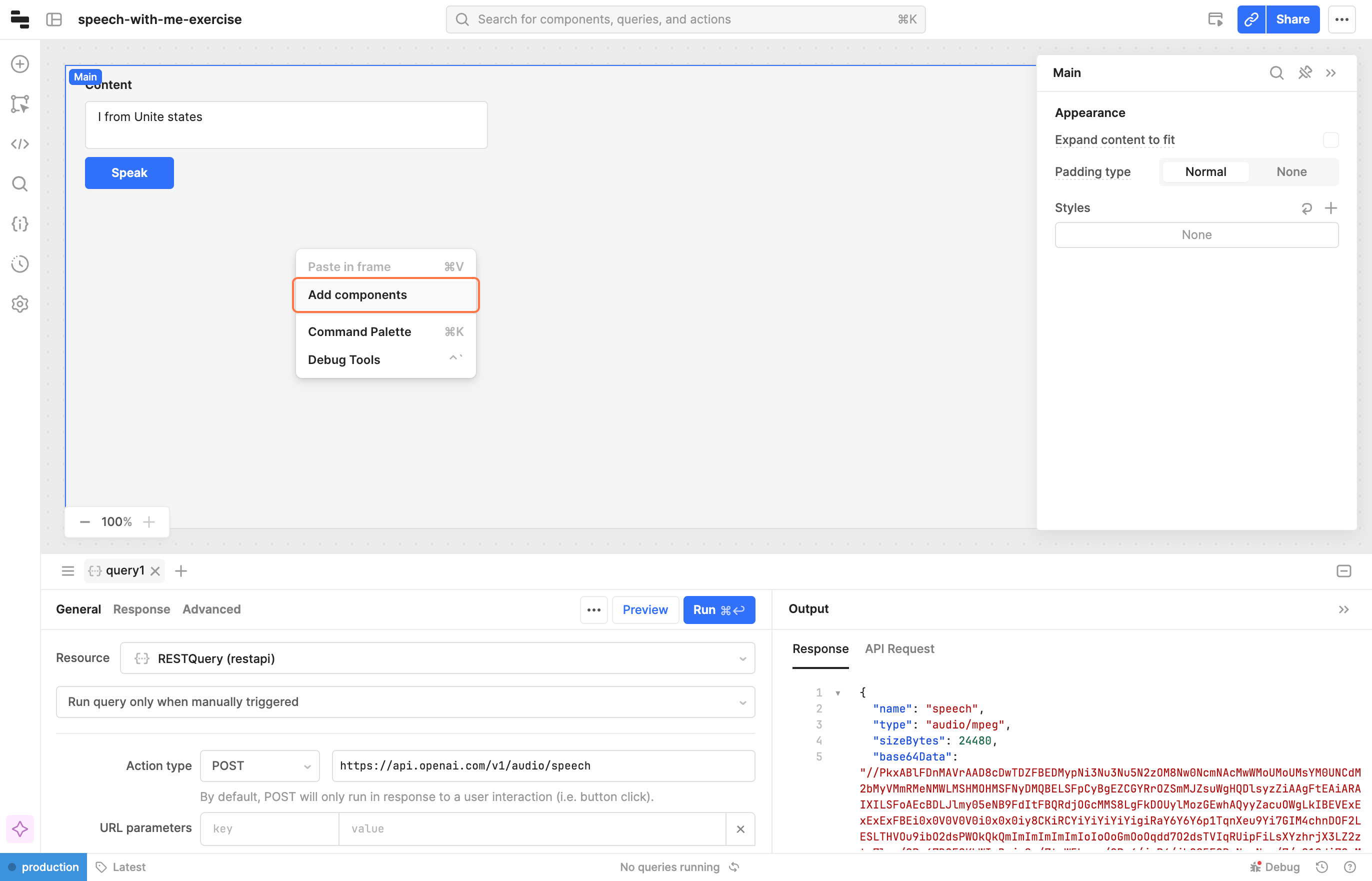
Task: Set padding type to None
Action: point(1291,172)
